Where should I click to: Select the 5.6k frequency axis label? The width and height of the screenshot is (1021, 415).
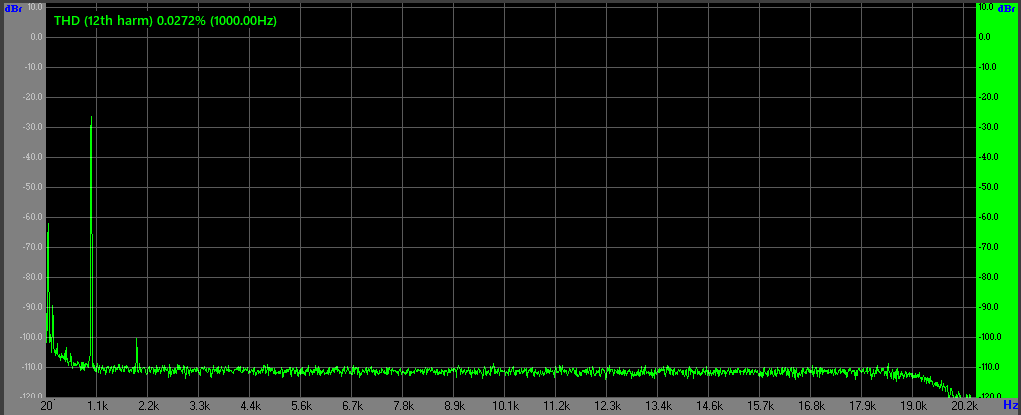[301, 407]
